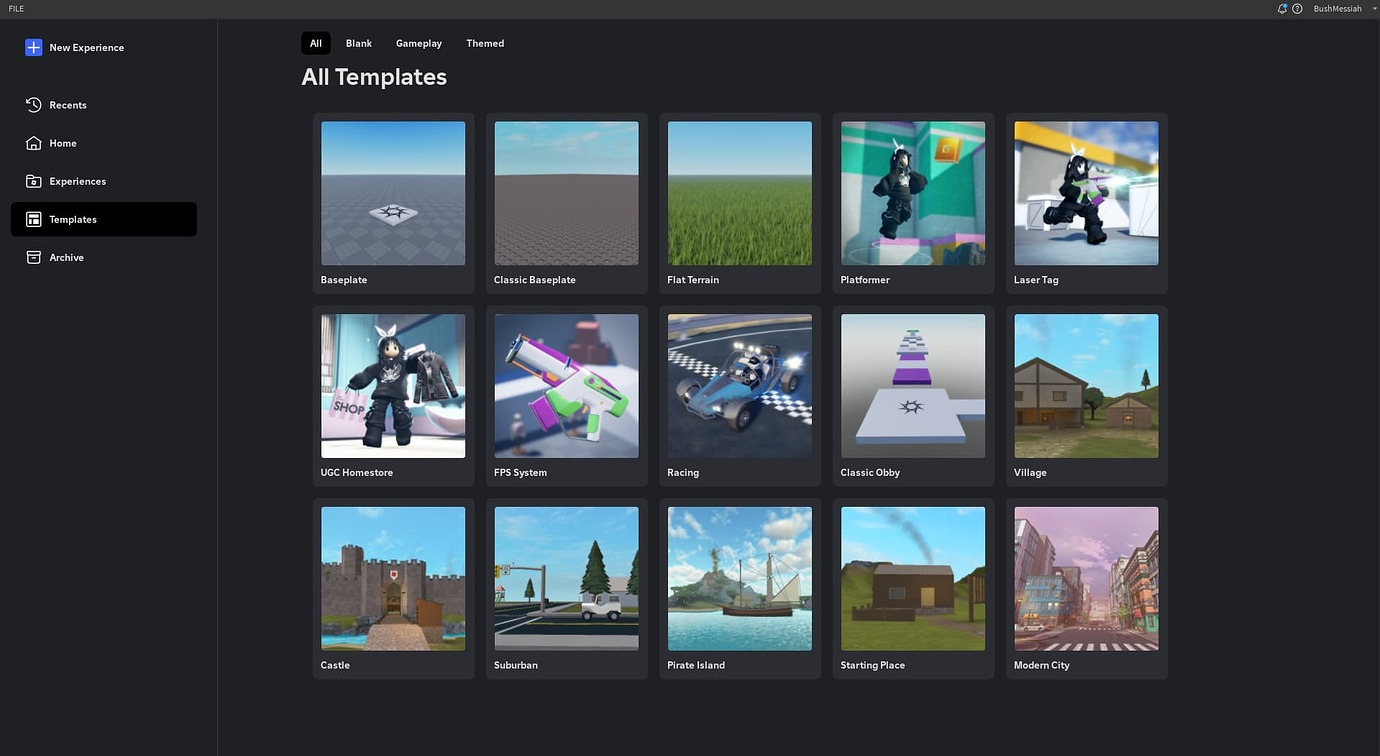Switch to the Themed templates tab

(x=485, y=43)
